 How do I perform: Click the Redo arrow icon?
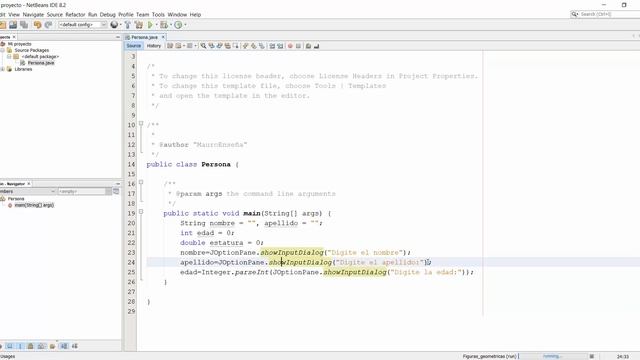tap(48, 25)
